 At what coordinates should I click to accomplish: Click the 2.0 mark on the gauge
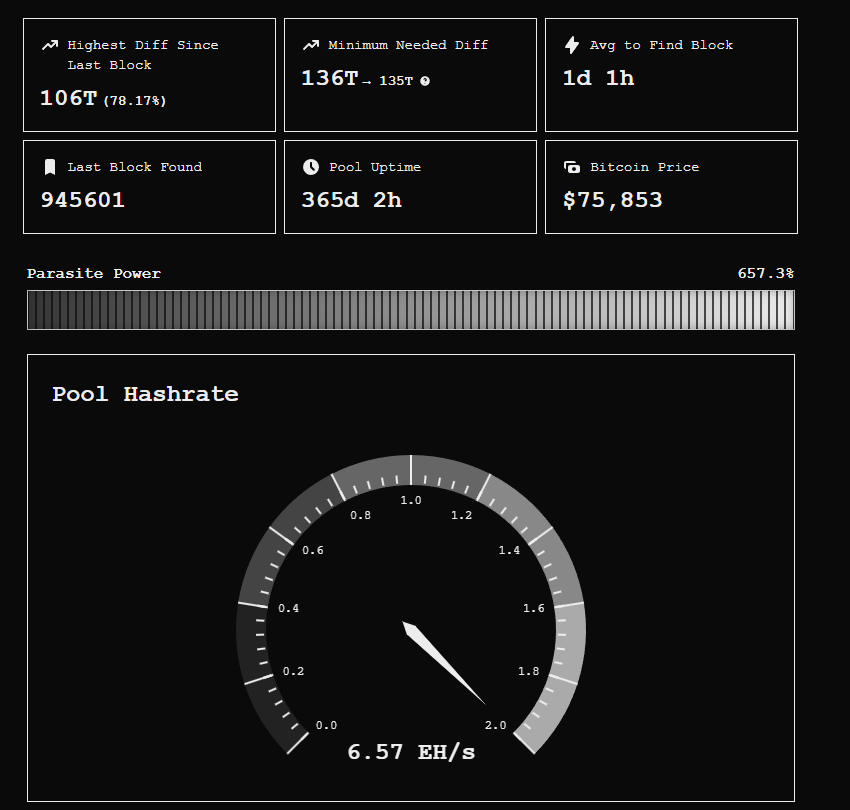(495, 725)
